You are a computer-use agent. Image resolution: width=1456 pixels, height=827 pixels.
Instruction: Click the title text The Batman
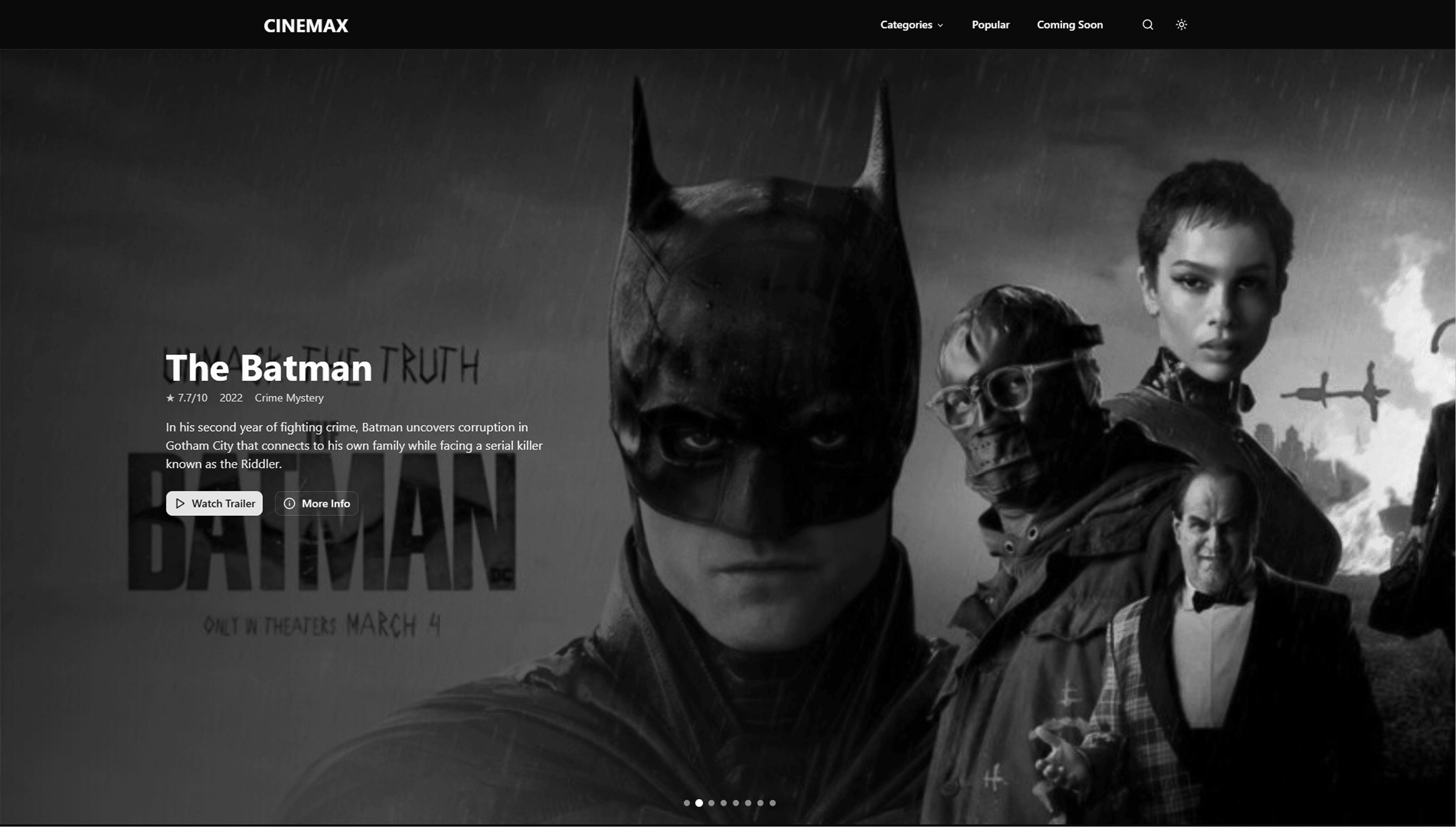tap(268, 368)
